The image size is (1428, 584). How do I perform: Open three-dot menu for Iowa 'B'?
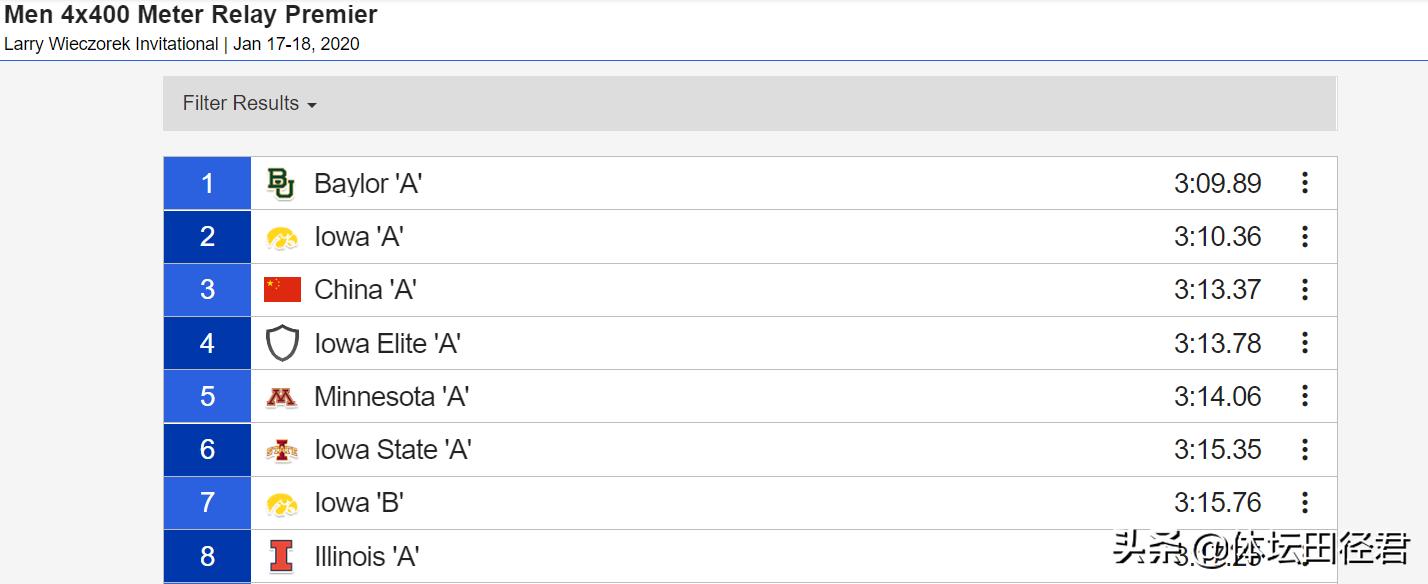tap(1304, 502)
